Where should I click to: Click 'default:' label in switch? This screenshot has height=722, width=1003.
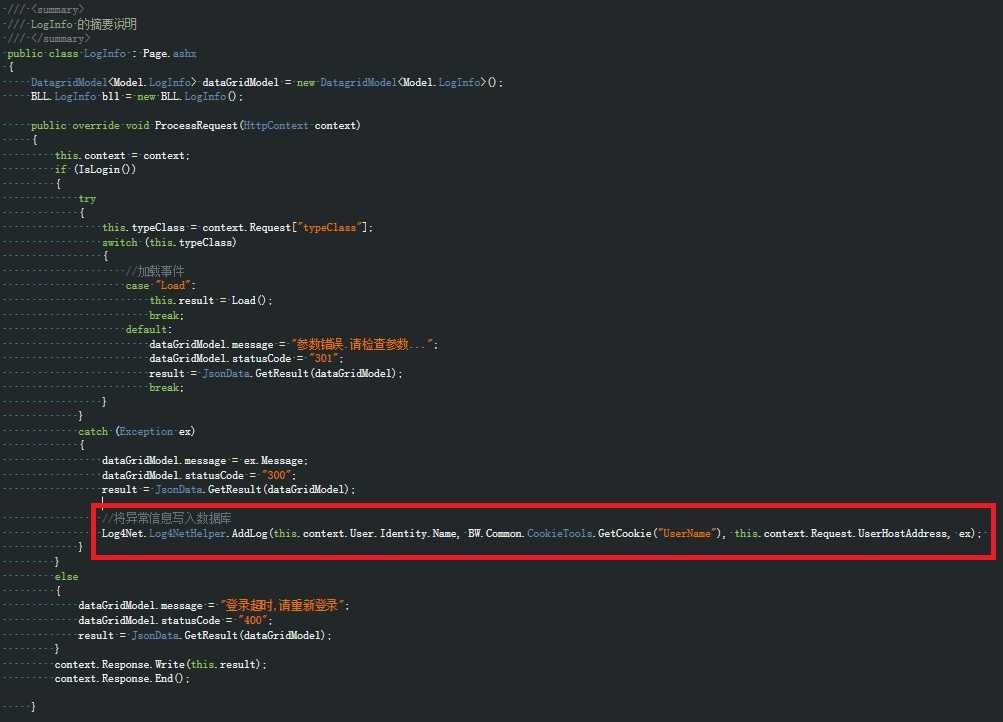(x=149, y=329)
